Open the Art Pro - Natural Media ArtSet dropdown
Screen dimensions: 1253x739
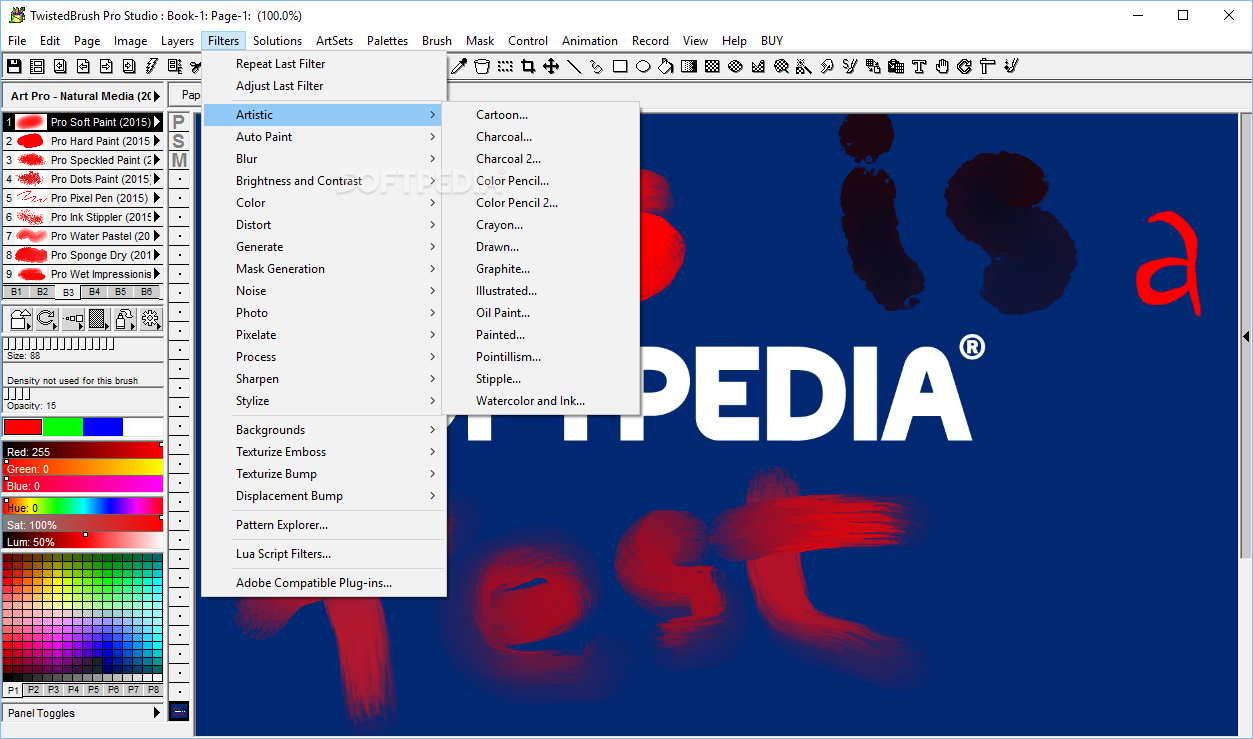(x=83, y=96)
